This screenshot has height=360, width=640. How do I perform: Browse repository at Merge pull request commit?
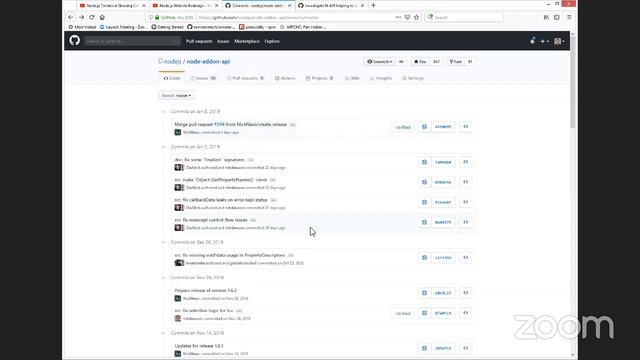point(466,127)
